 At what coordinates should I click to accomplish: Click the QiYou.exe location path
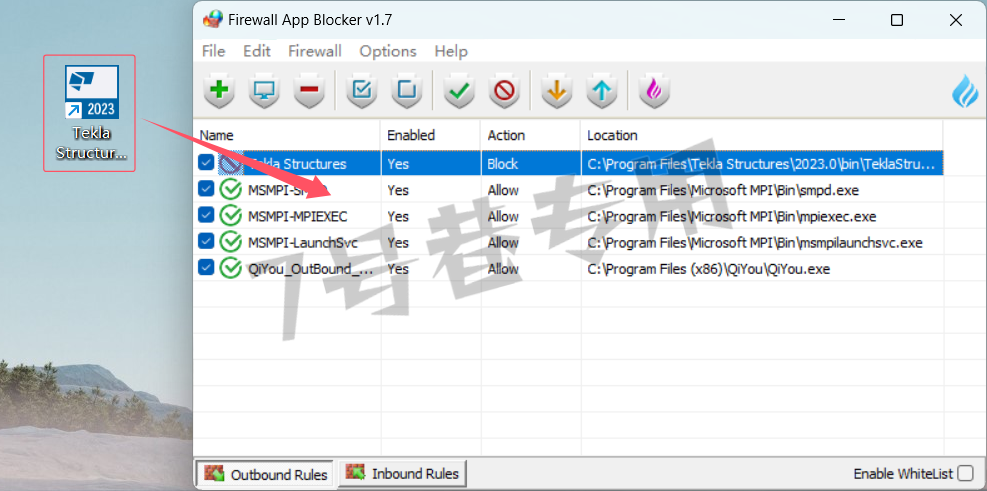tap(709, 269)
